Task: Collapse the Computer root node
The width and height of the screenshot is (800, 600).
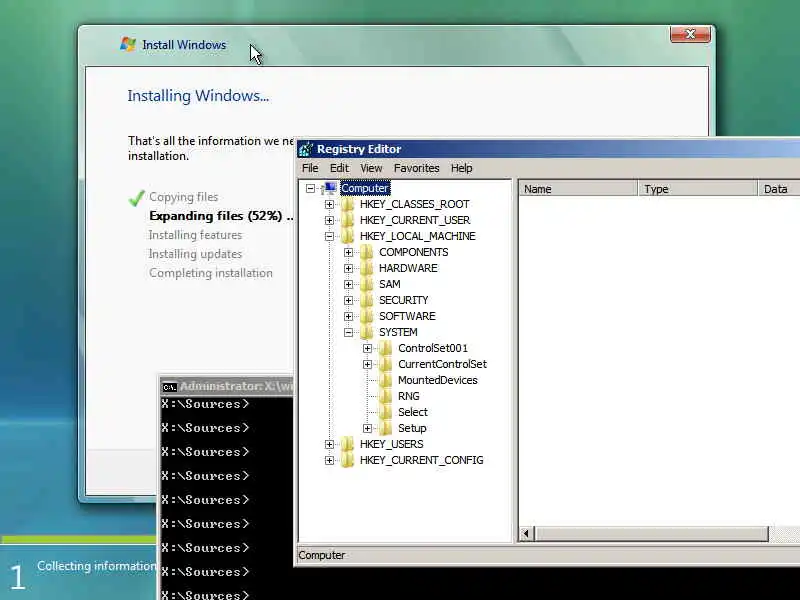Action: point(310,188)
